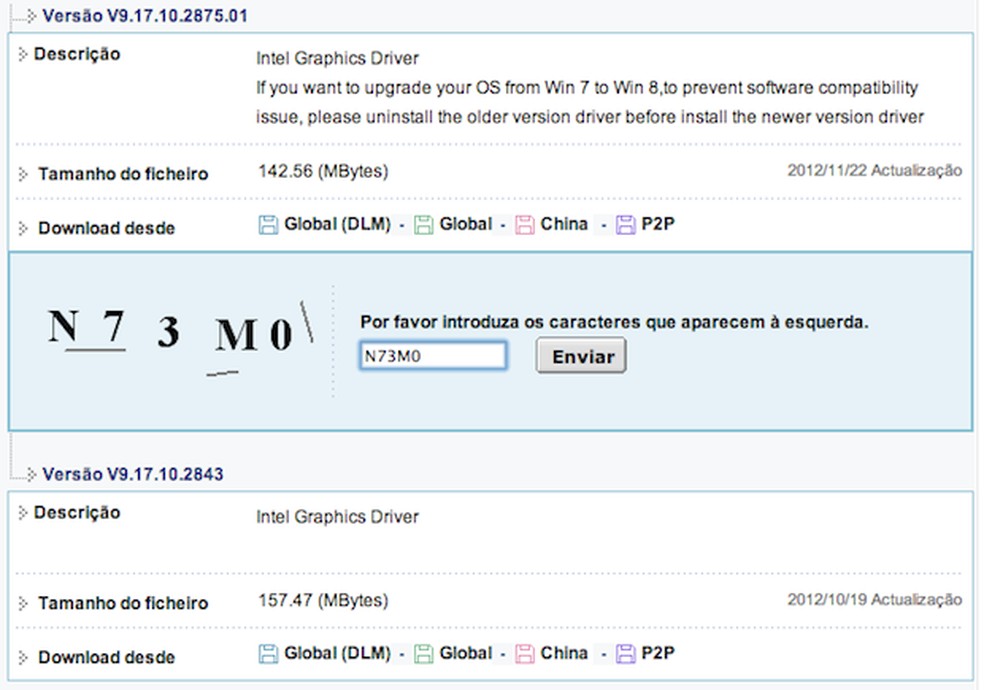
Task: Click the 2012/10/19 Actualização date
Action: (x=874, y=600)
